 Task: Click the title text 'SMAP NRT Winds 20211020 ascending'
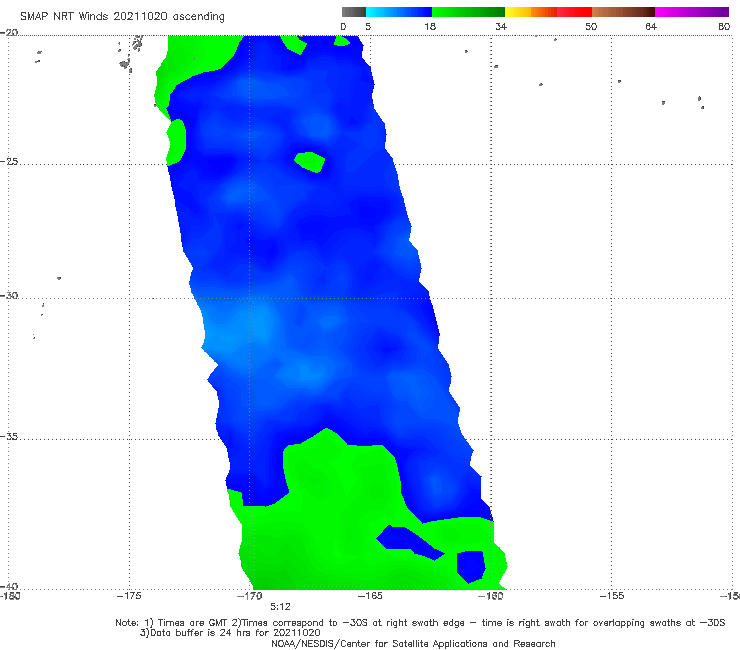click(122, 17)
